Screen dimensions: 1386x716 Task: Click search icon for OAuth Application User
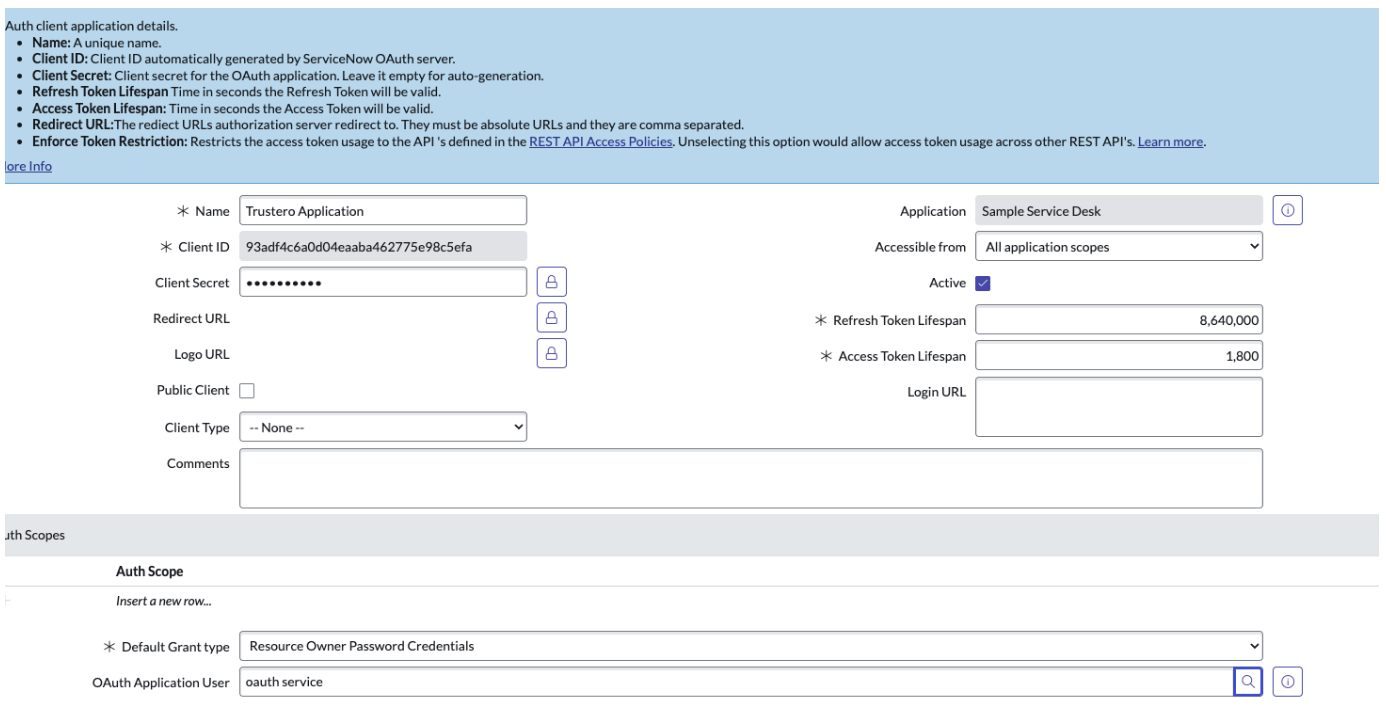(1247, 682)
